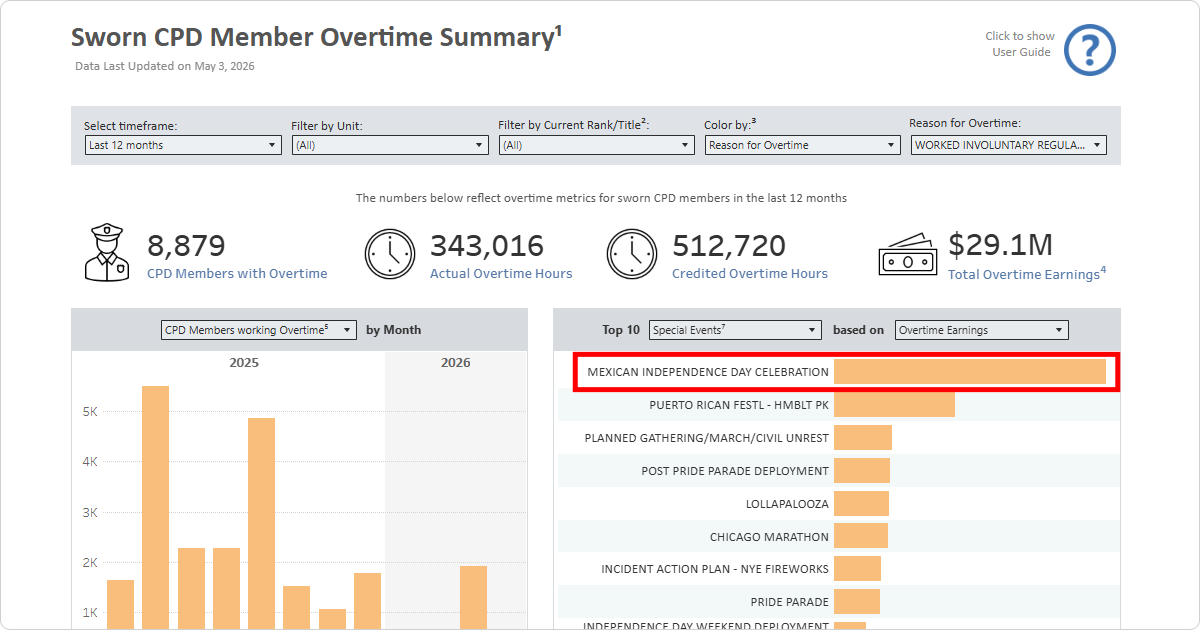Open the Filter by Current Rank/Title dropdown
1200x630 pixels.
(597, 145)
